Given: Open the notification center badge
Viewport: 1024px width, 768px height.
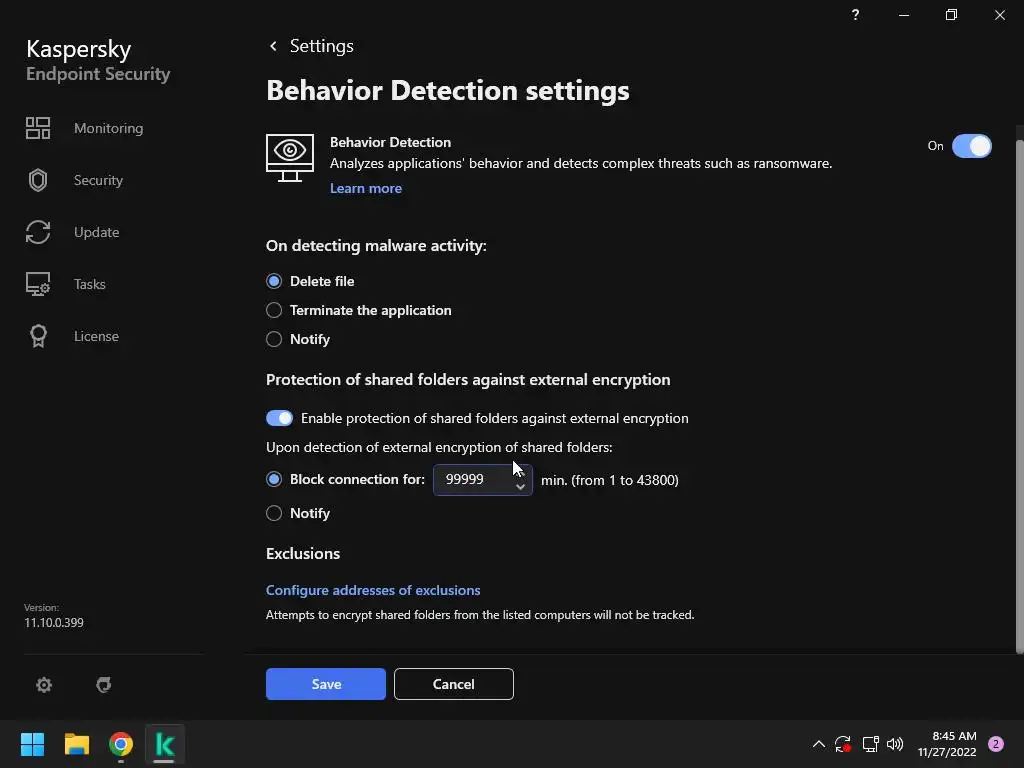Looking at the screenshot, I should [x=996, y=744].
